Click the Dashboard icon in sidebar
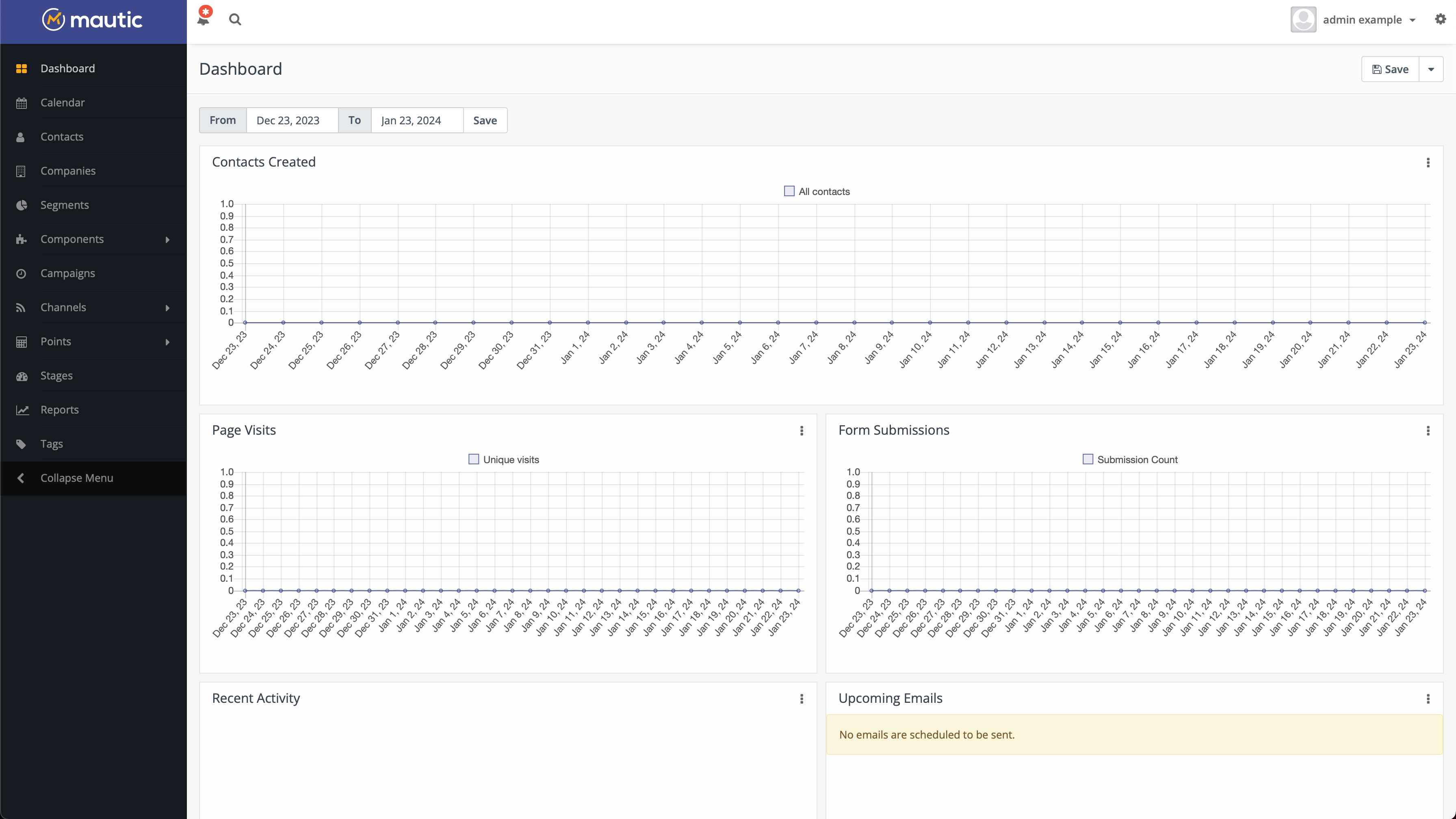 22,68
